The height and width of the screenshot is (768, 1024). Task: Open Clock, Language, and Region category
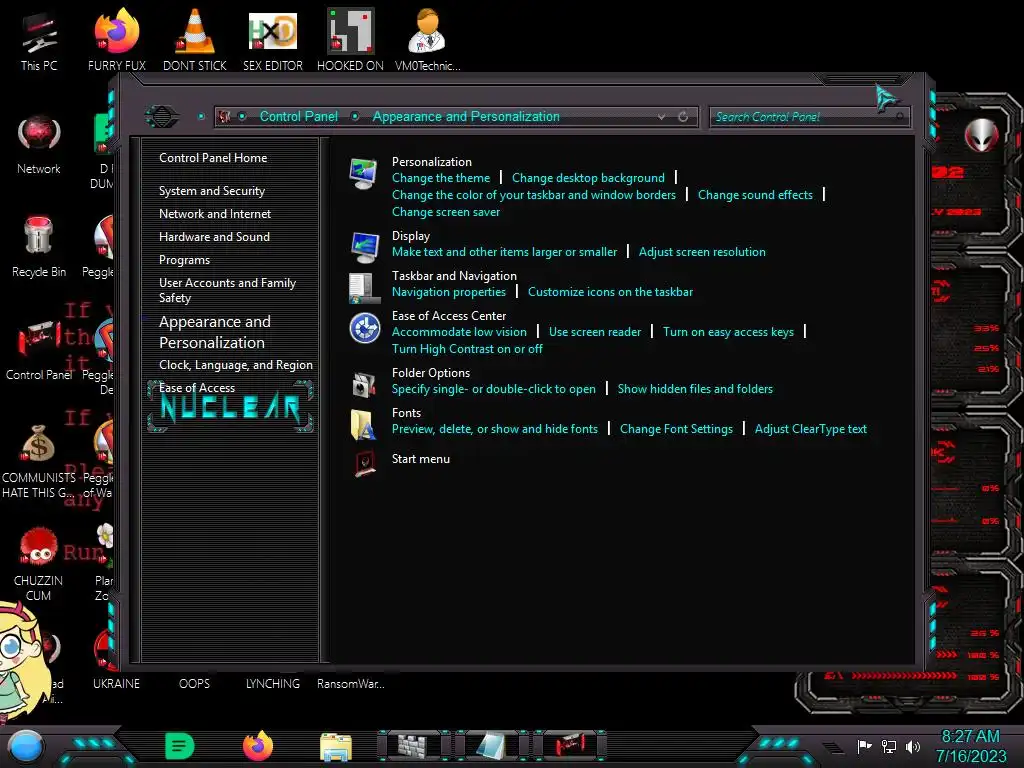click(x=236, y=364)
